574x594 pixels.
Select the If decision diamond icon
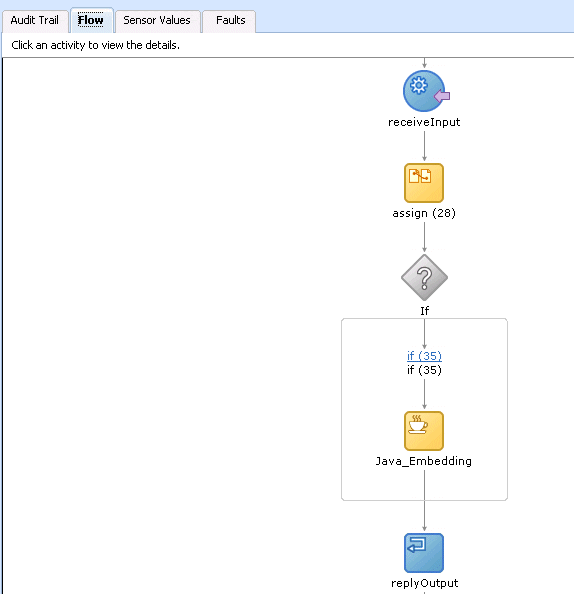(x=424, y=278)
